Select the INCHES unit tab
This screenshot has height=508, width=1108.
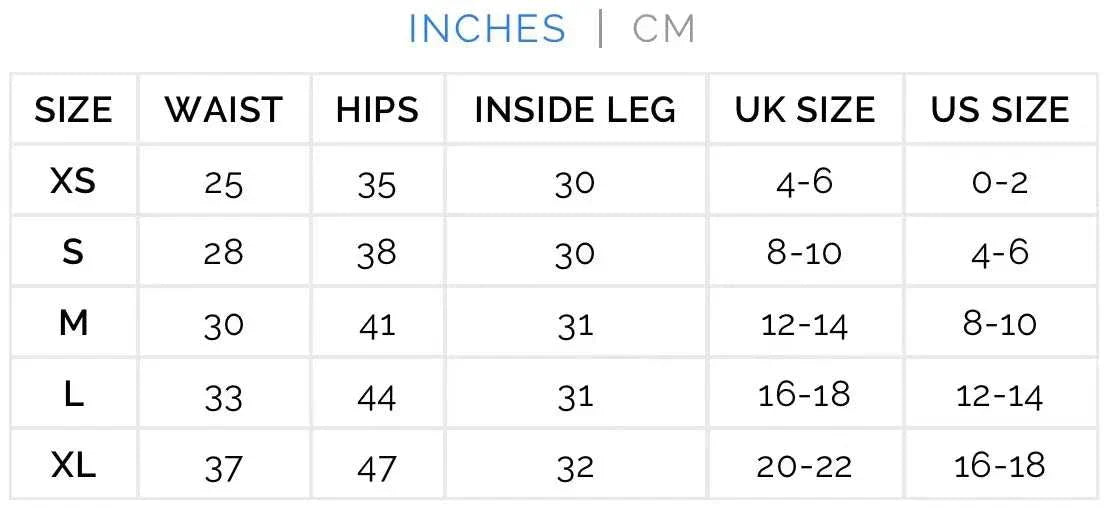pos(487,29)
